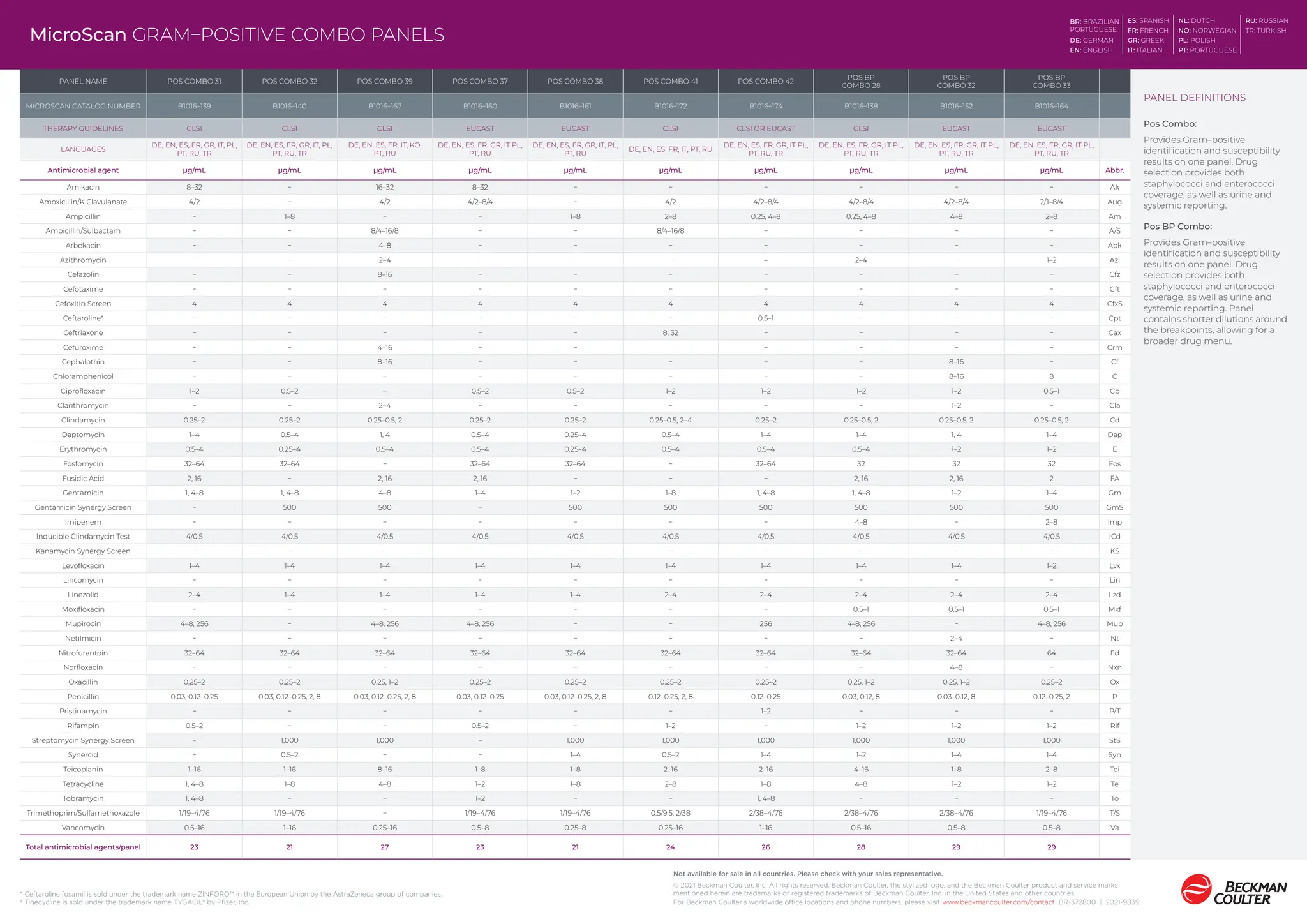1307x924 pixels.
Task: Click the Pos BP Combo definition title
Action: pos(1177,227)
